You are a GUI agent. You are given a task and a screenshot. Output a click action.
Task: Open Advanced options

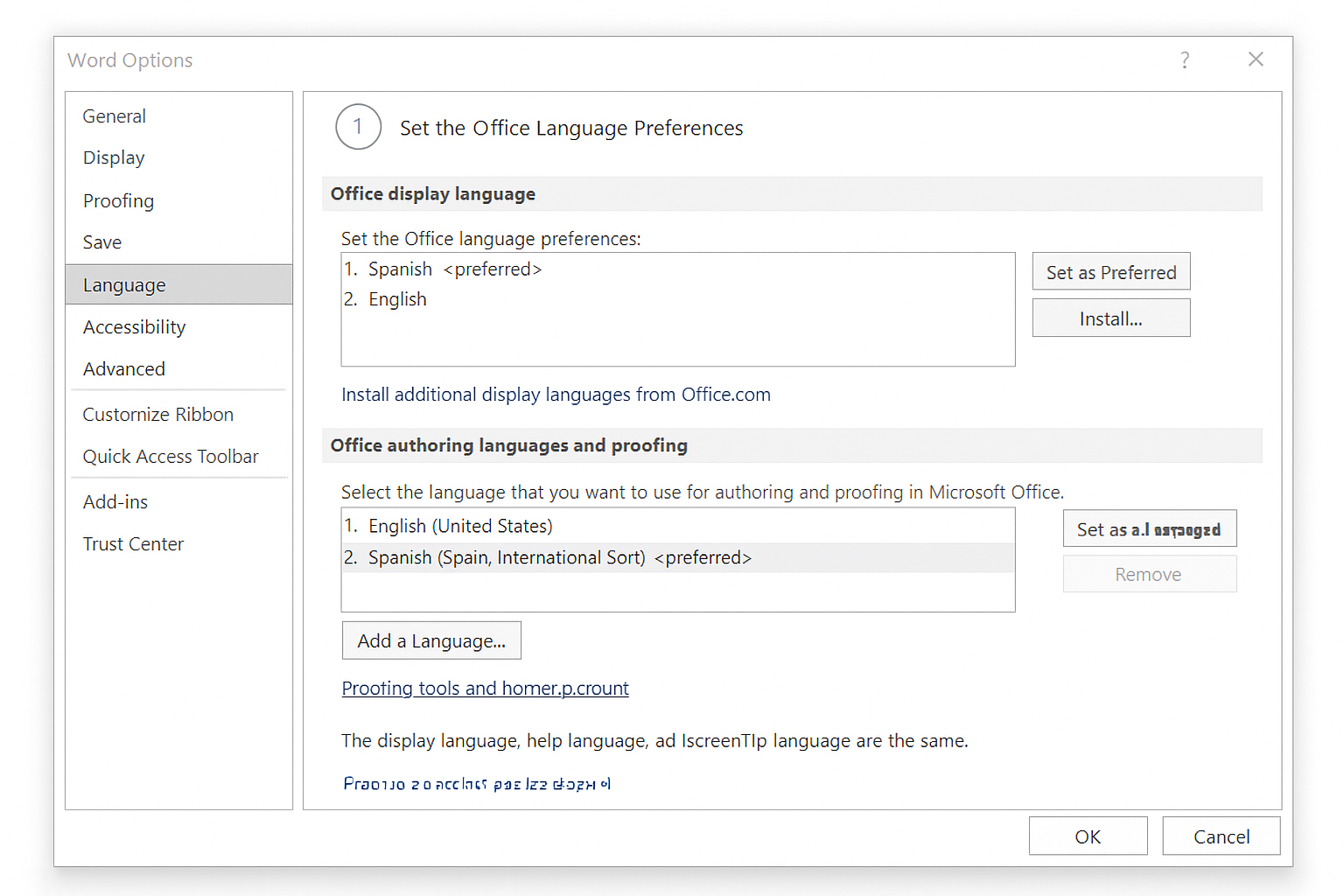coord(124,369)
